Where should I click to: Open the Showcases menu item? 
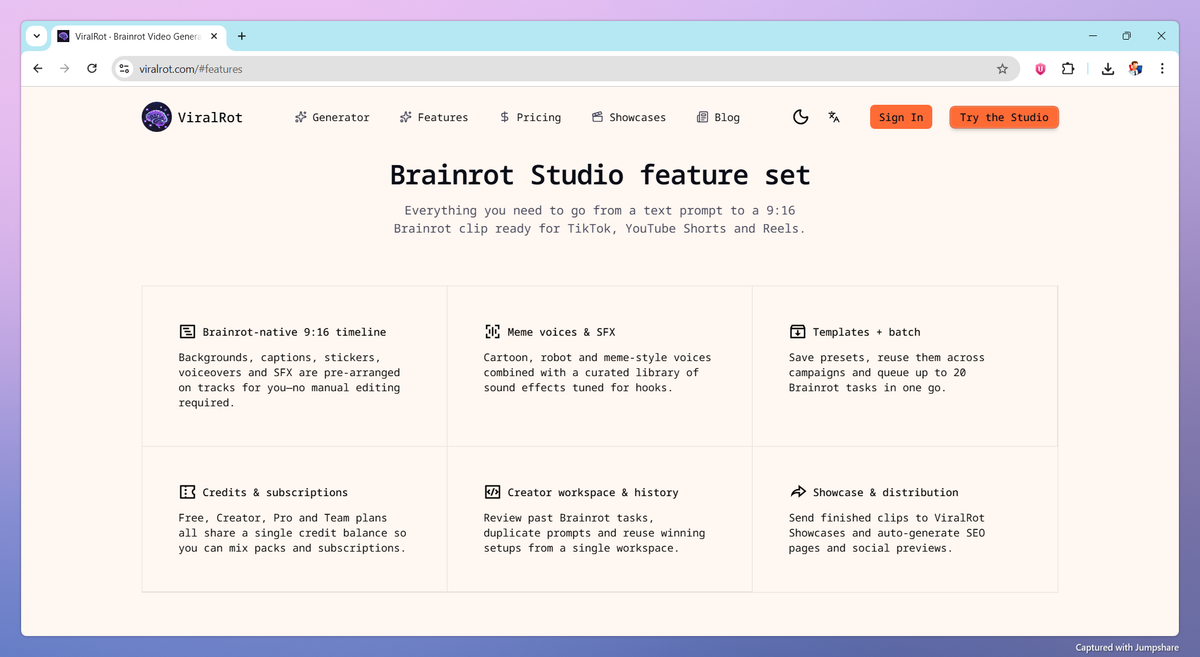tap(628, 117)
